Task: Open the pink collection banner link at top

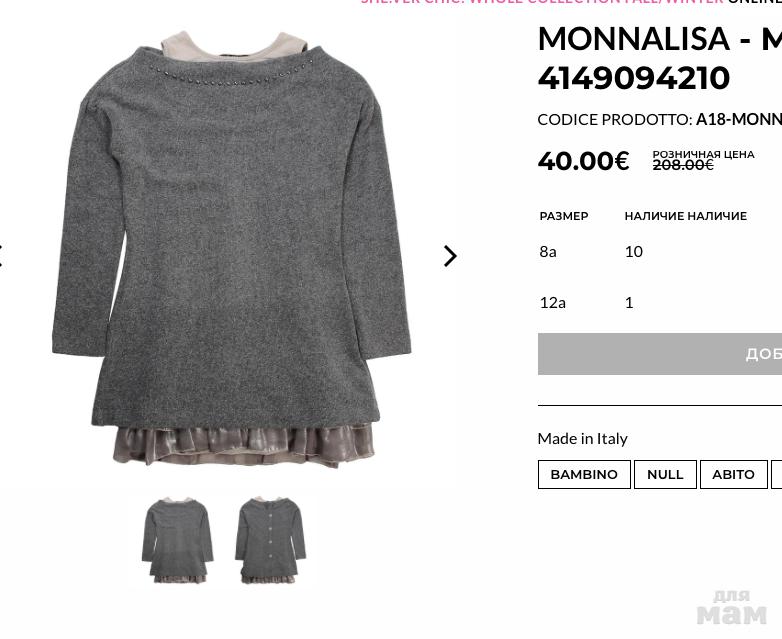Action: [x=540, y=3]
